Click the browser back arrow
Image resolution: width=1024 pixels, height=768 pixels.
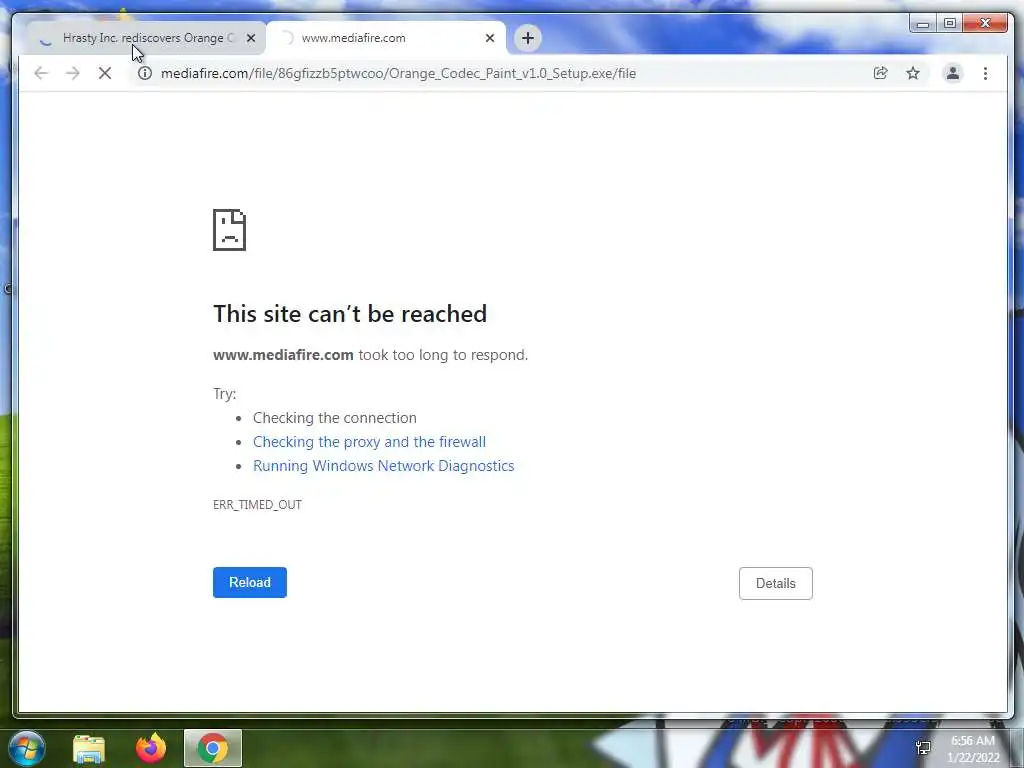pos(41,73)
